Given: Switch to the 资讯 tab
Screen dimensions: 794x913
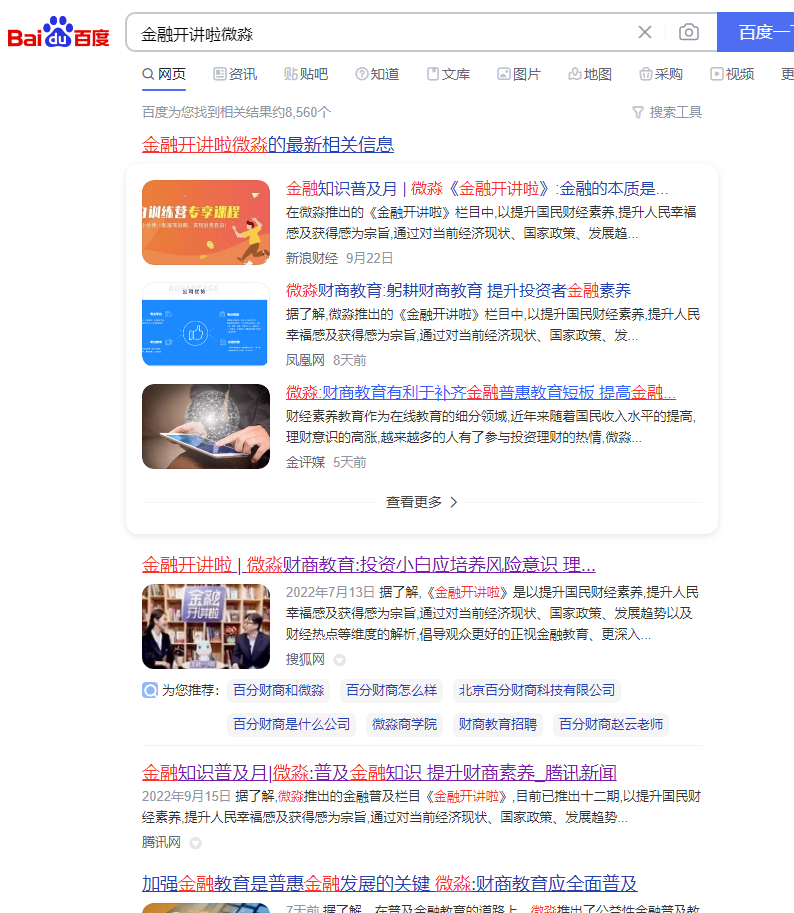Looking at the screenshot, I should 235,74.
